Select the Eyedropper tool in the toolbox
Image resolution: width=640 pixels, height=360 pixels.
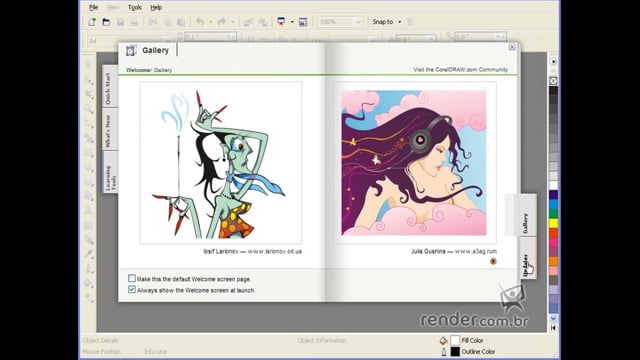(89, 254)
